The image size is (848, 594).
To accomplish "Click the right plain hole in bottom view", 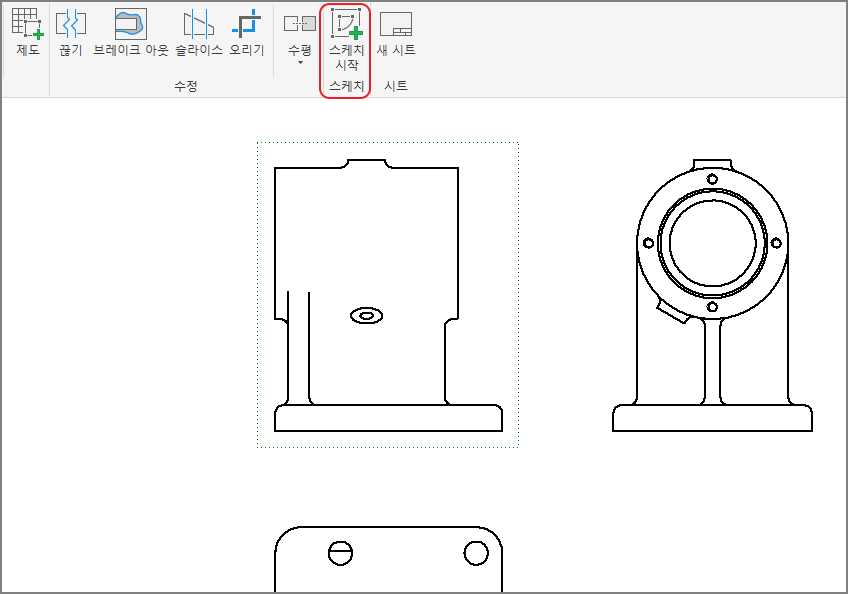I will click(x=476, y=553).
